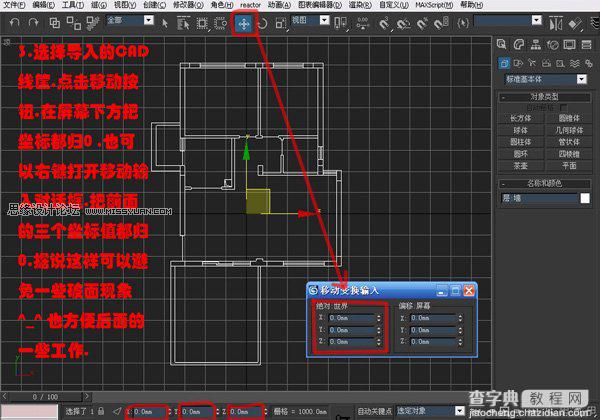The width and height of the screenshot is (600, 420).
Task: Open the named selection sets dropdown
Action: pyautogui.click(x=508, y=20)
